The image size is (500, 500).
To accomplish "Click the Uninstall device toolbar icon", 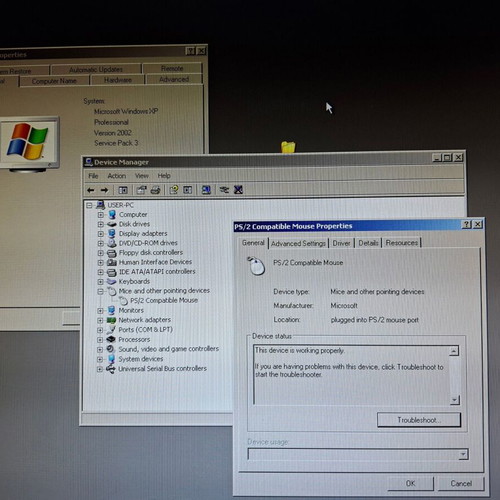I will pos(238,190).
